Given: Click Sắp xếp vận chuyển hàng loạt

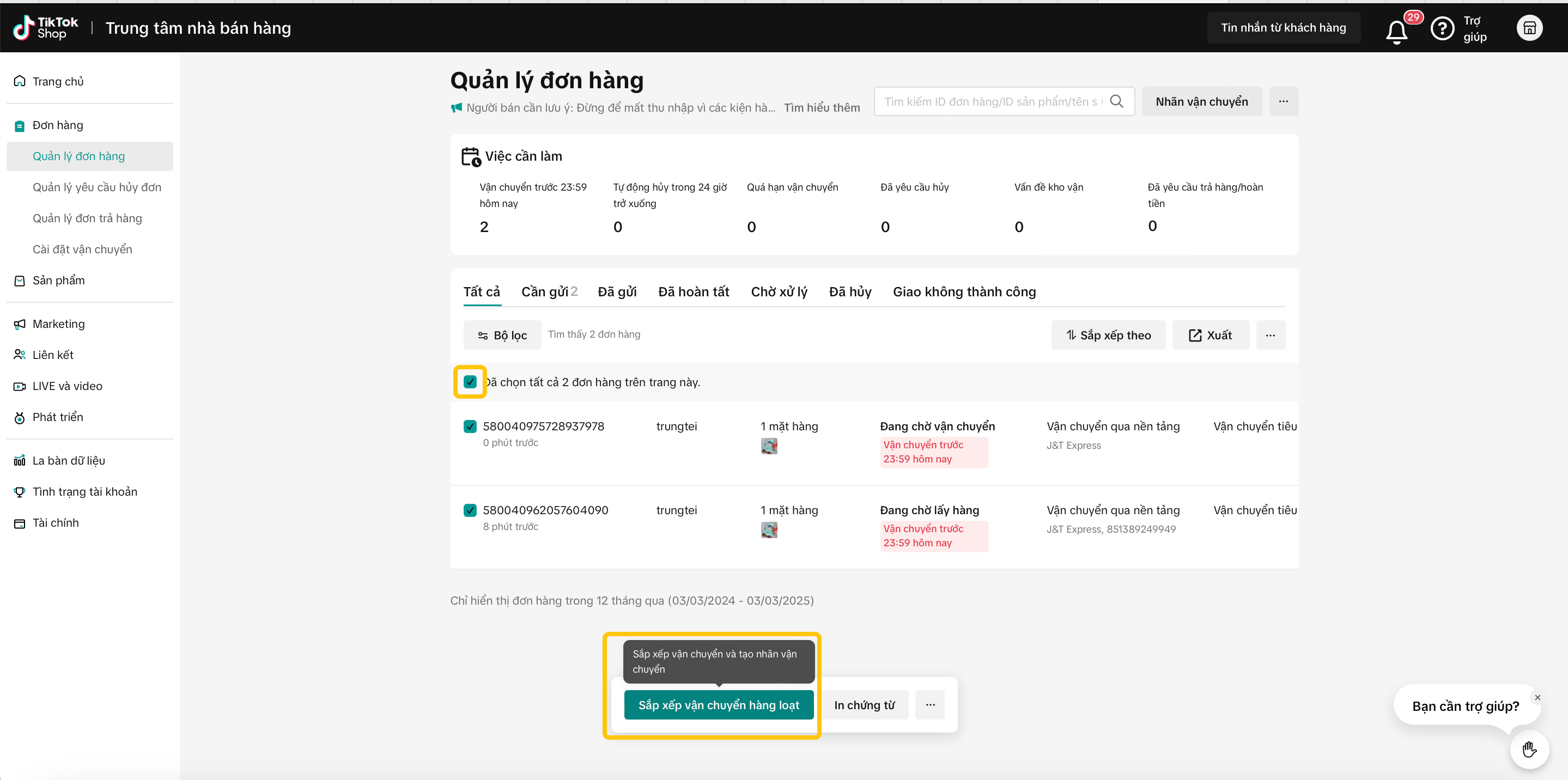Looking at the screenshot, I should point(718,704).
